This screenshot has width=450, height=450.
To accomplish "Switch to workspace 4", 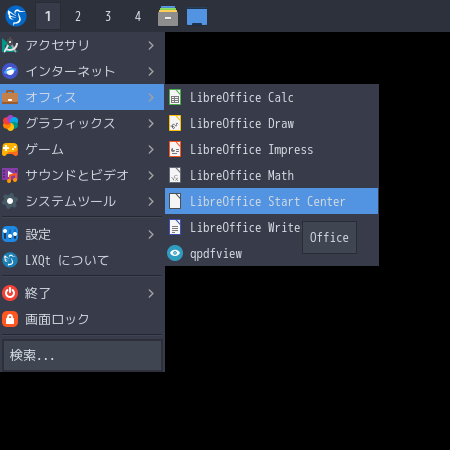I will pyautogui.click(x=138, y=16).
